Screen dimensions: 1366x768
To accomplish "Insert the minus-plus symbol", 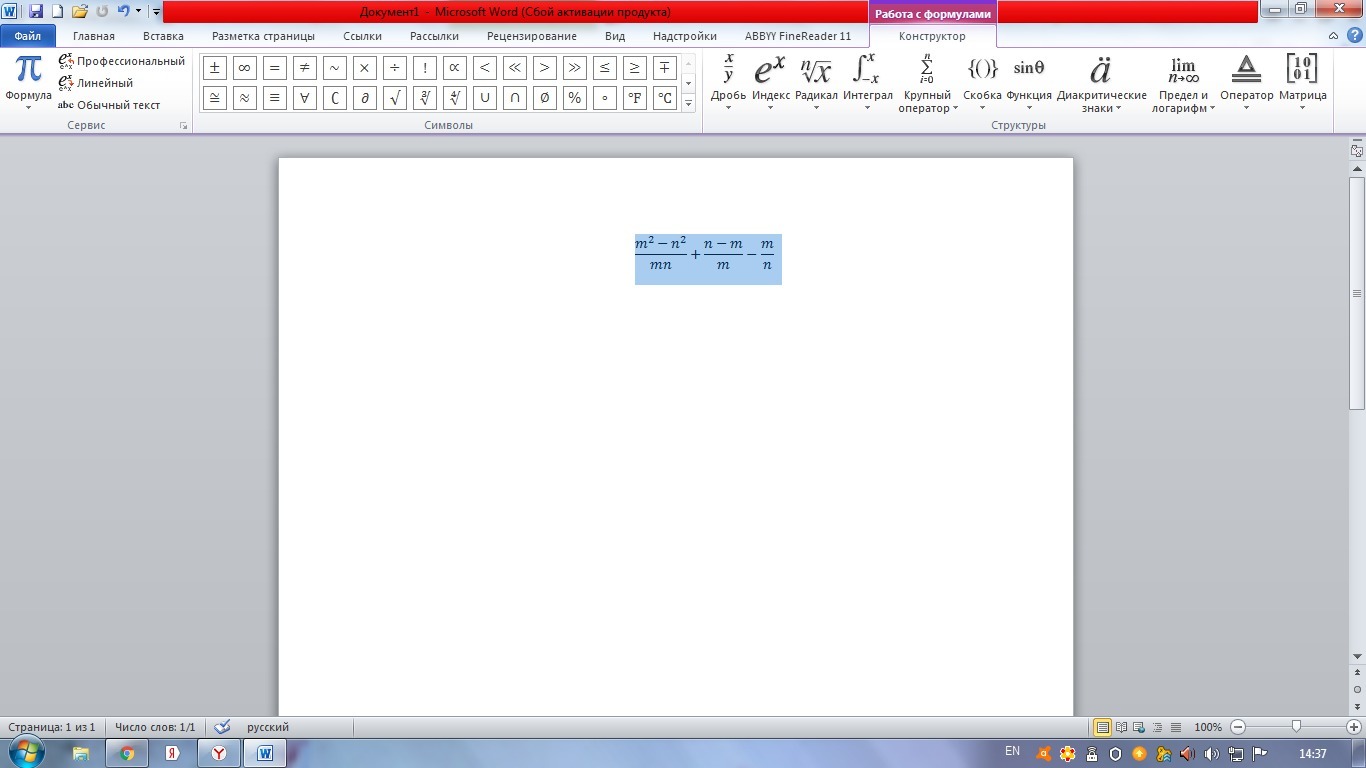I will tap(664, 68).
